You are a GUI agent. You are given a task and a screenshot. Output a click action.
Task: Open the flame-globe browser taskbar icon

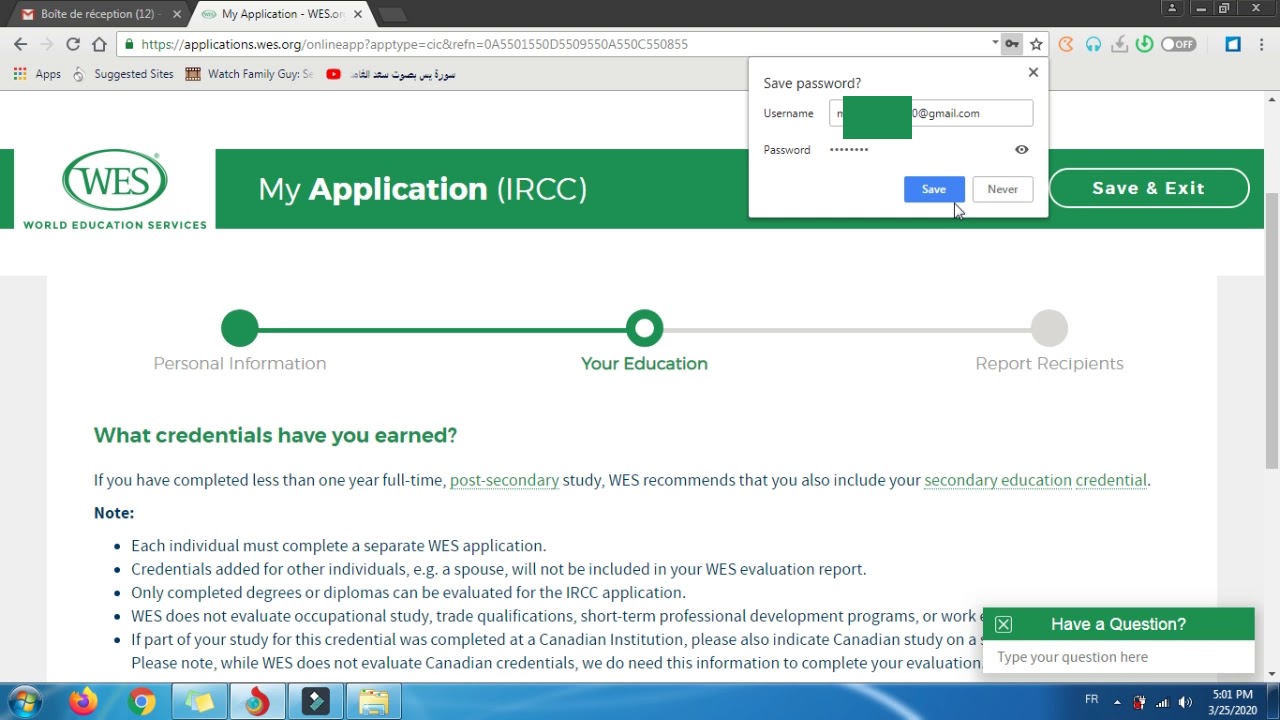257,702
